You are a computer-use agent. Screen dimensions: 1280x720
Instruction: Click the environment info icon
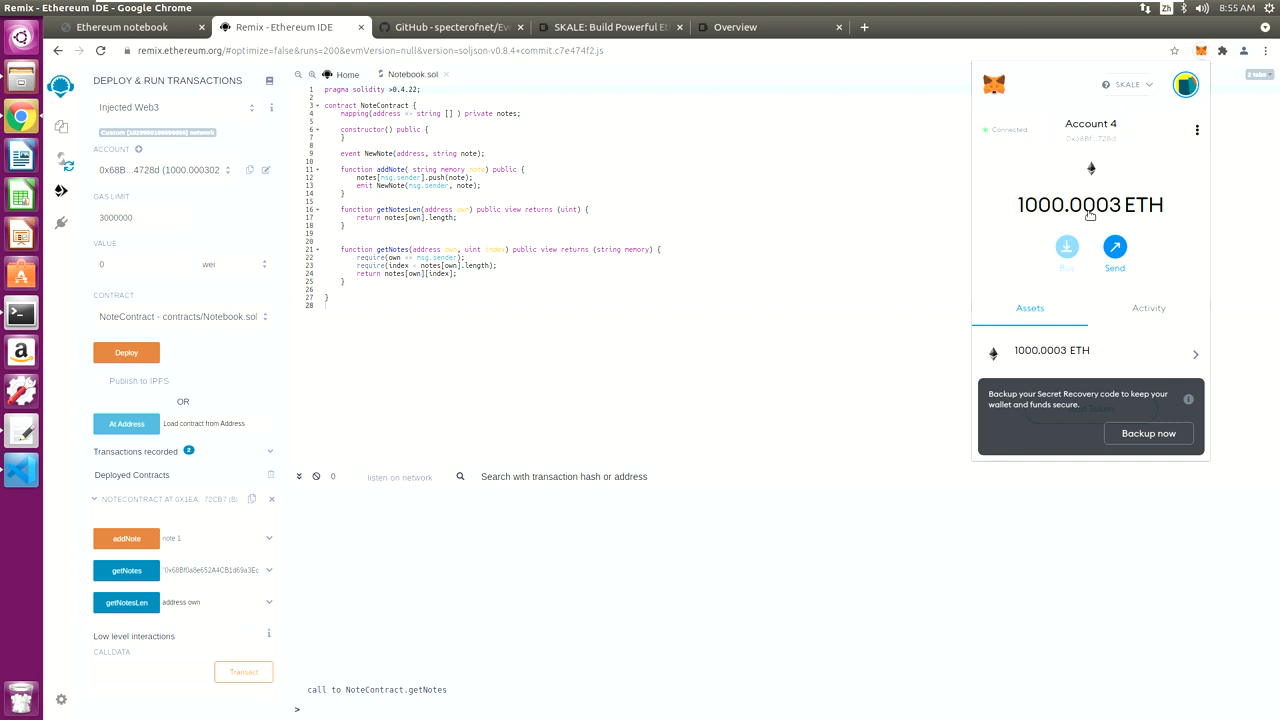pyautogui.click(x=272, y=107)
